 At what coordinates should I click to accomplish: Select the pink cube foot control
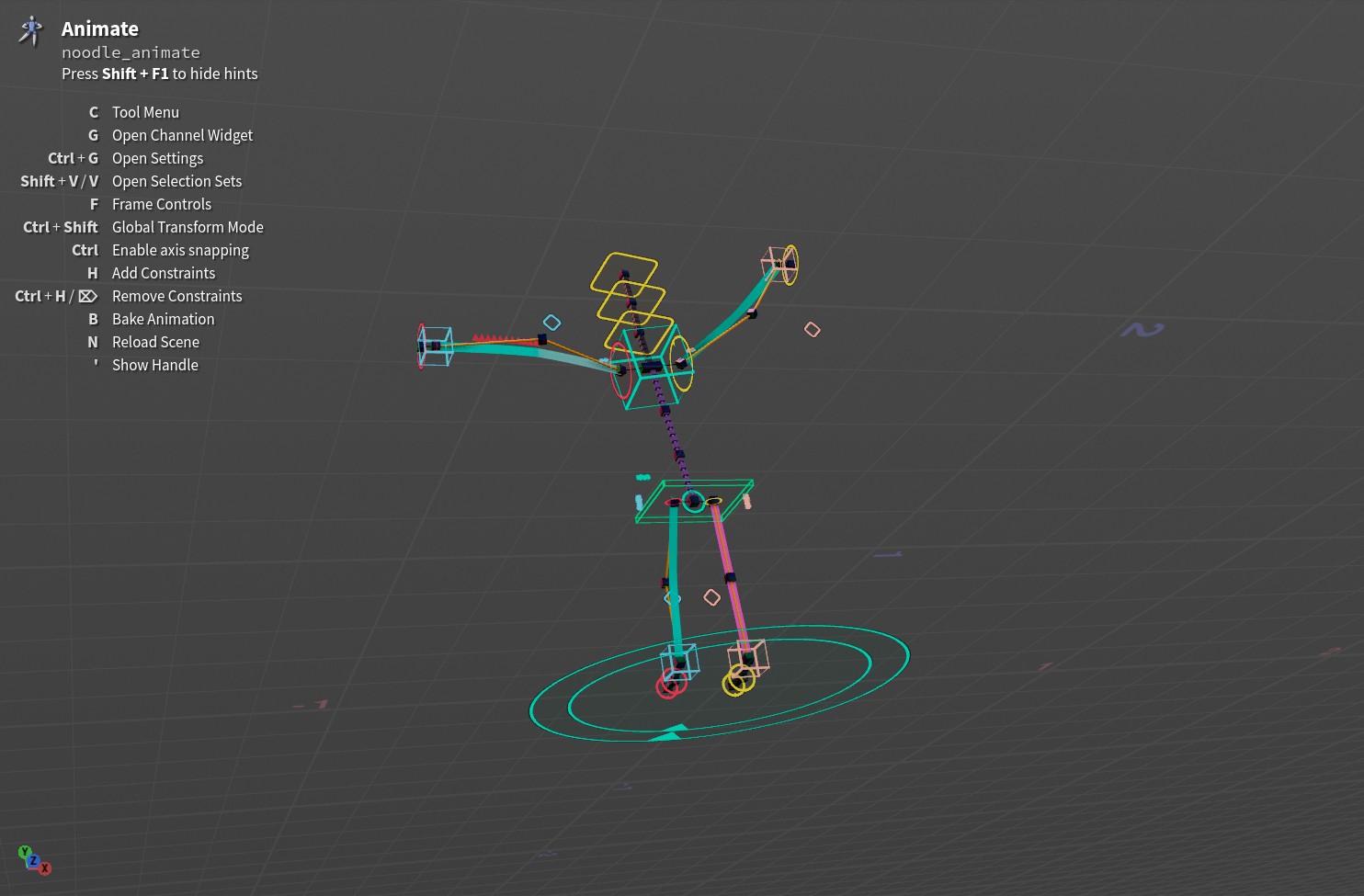click(747, 658)
